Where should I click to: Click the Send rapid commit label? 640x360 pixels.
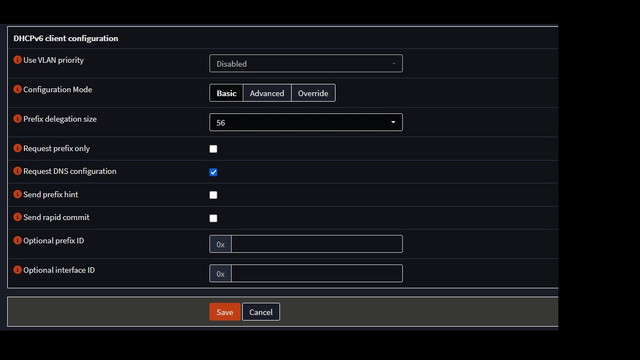[x=56, y=218]
